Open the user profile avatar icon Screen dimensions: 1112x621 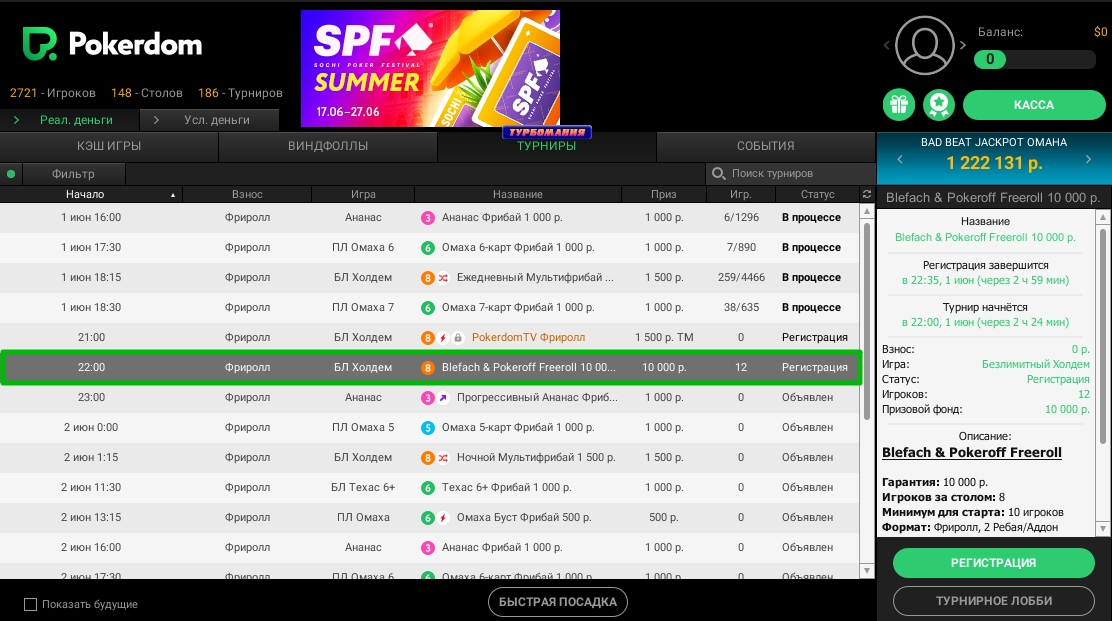point(924,45)
